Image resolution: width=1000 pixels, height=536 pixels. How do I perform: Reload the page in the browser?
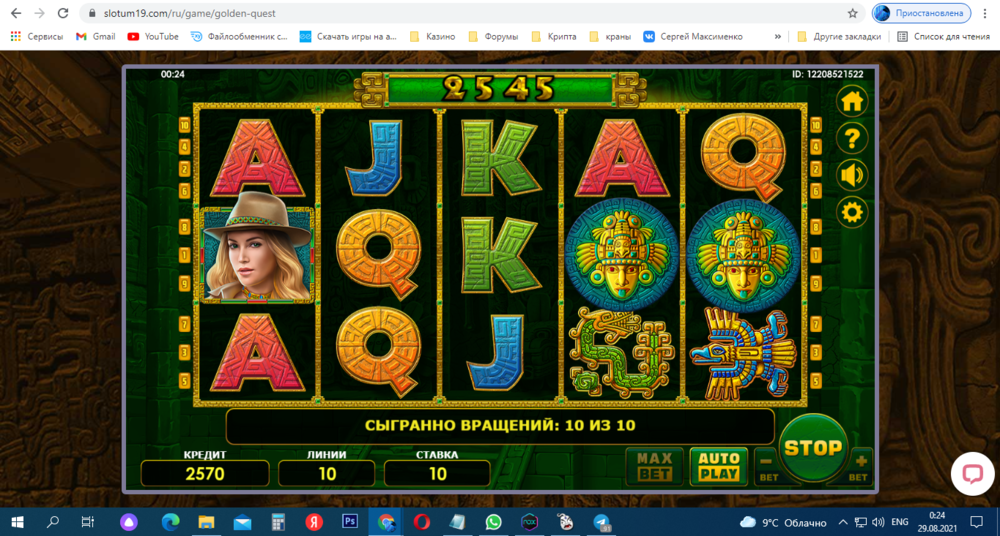pyautogui.click(x=63, y=14)
